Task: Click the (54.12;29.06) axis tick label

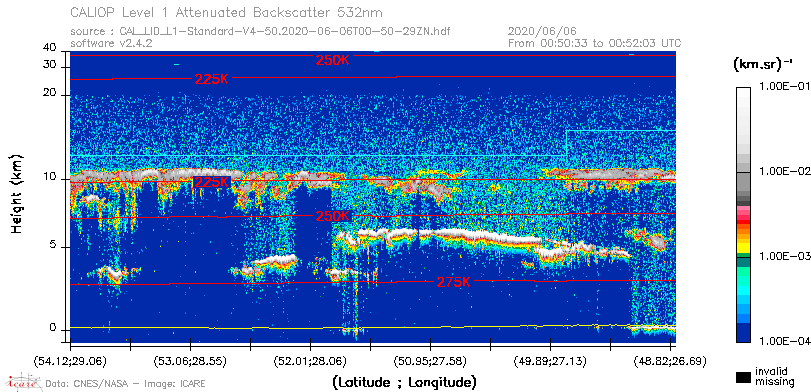Action: [x=71, y=360]
